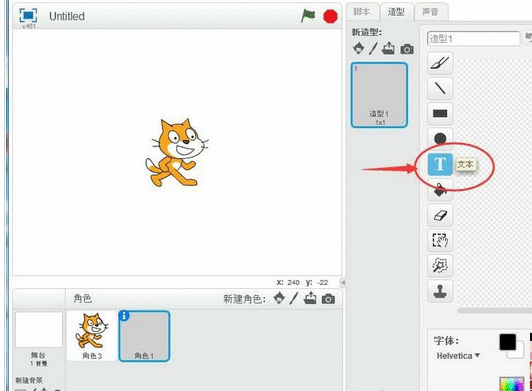Click the paint editor horizontal scrollbar
Image resolution: width=532 pixels, height=391 pixels.
tap(495, 310)
